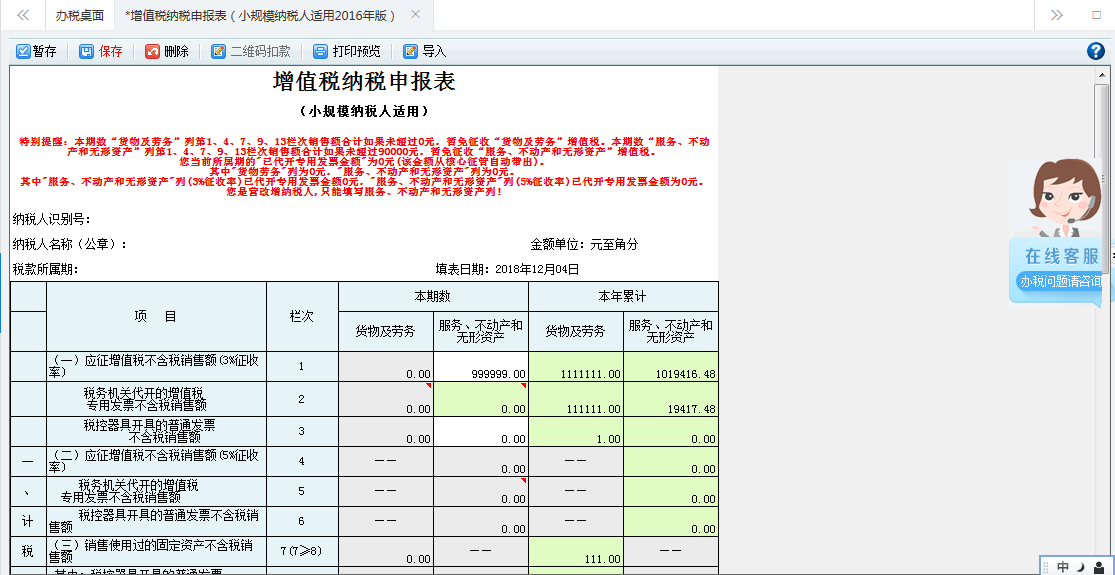
Task: Click row 6 services column cell 0.00
Action: point(481,521)
